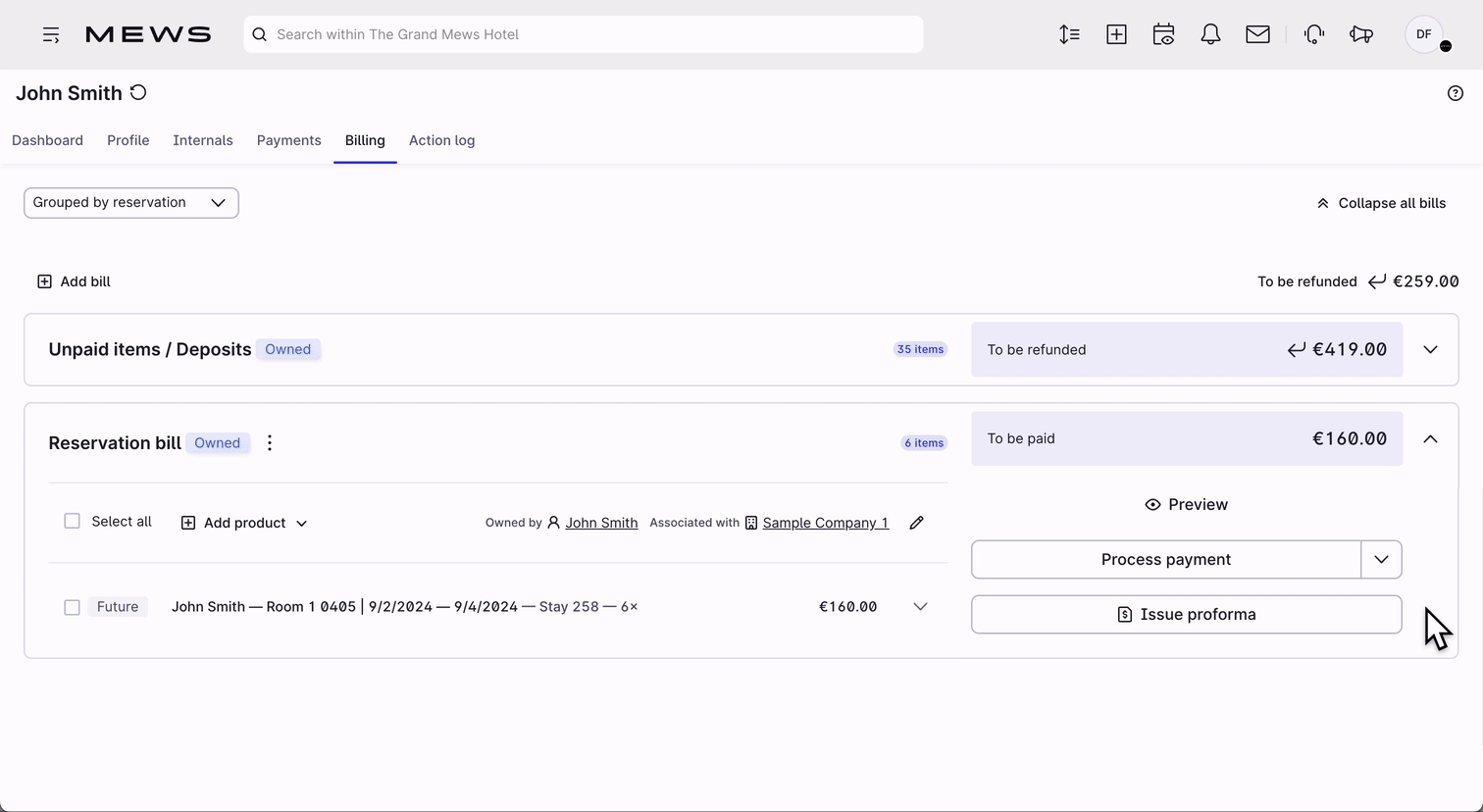
Task: Collapse the Reservation bill chevron
Action: (1430, 438)
